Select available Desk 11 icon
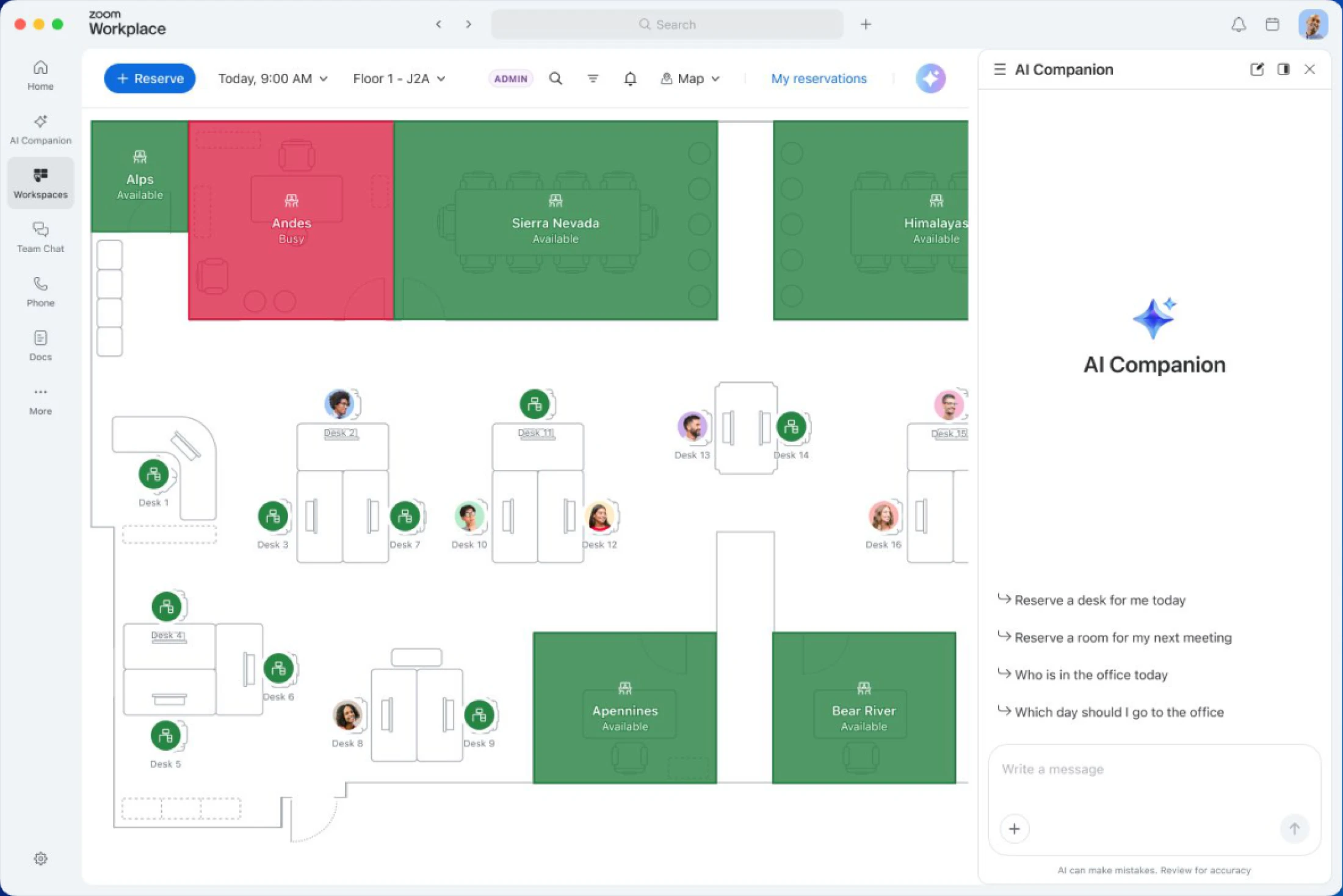Viewport: 1343px width, 896px height. click(534, 404)
